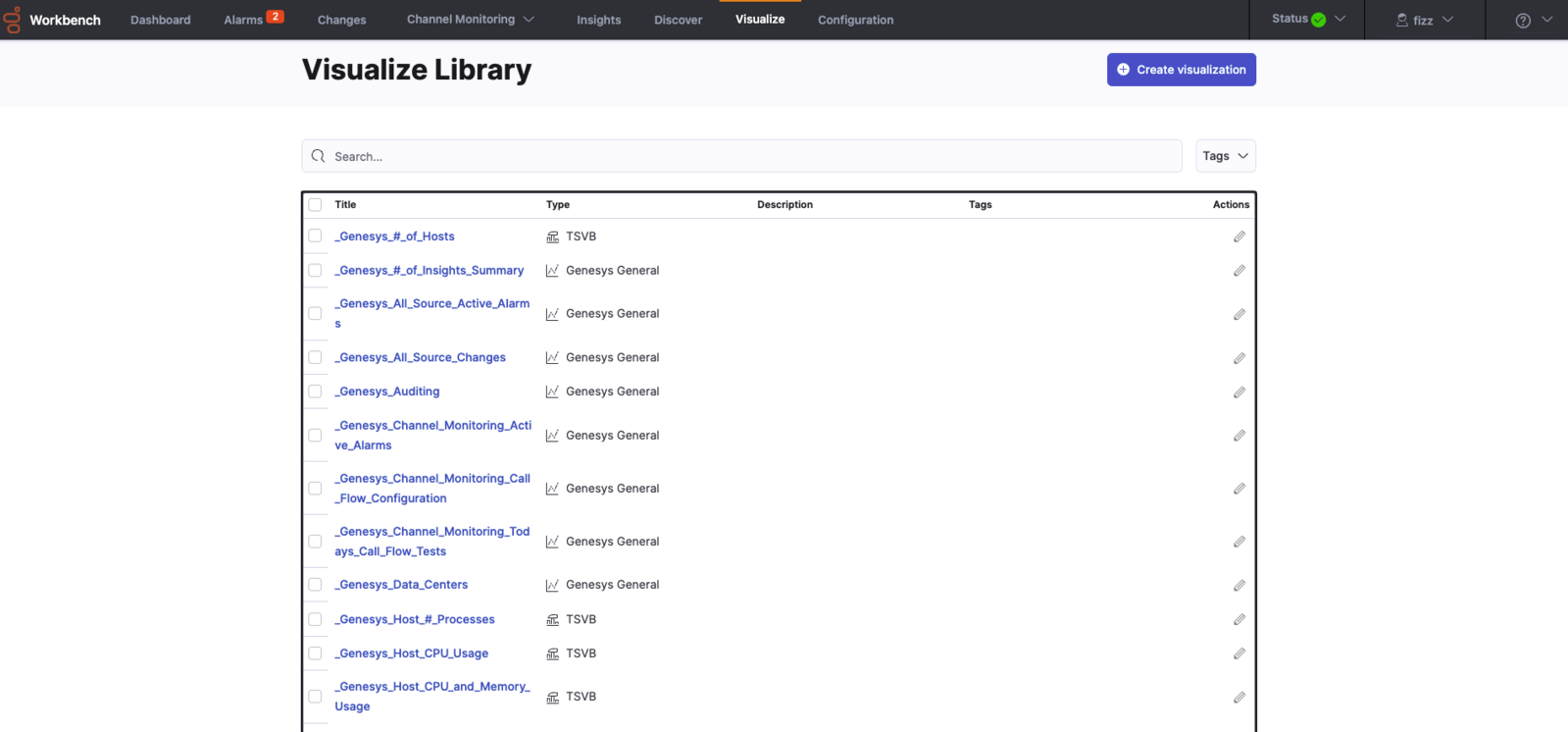1568x732 pixels.
Task: Open the _Genesys_Host_#_Processes link
Action: pyautogui.click(x=415, y=620)
